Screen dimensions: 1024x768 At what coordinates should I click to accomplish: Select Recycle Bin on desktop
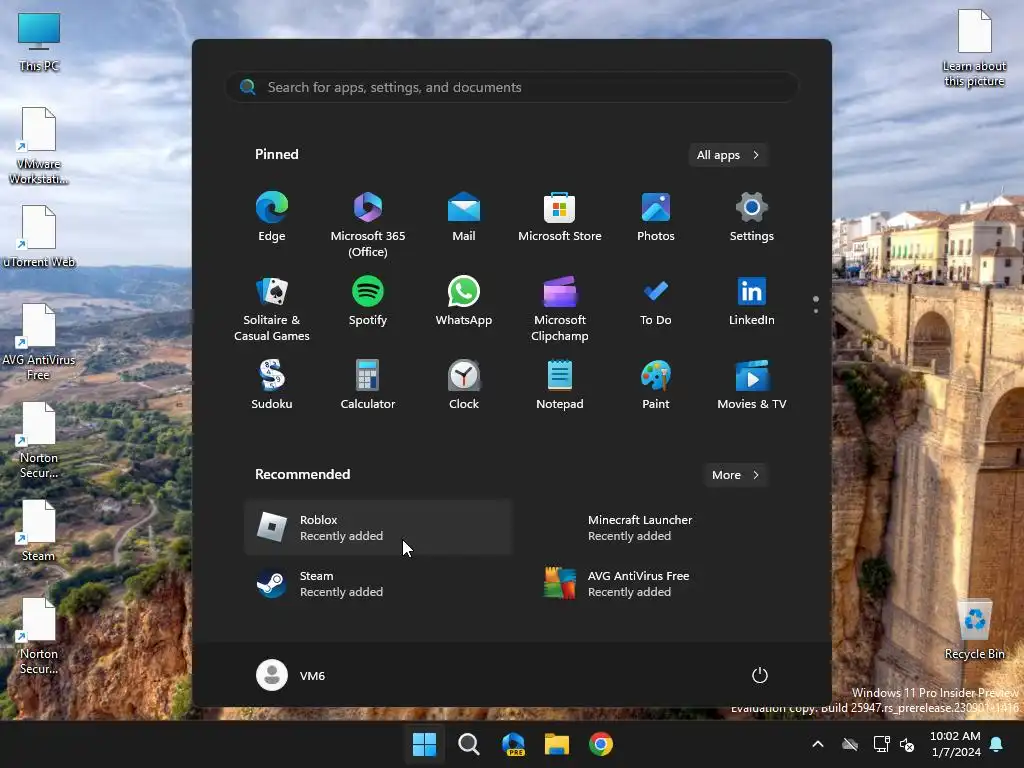point(974,630)
